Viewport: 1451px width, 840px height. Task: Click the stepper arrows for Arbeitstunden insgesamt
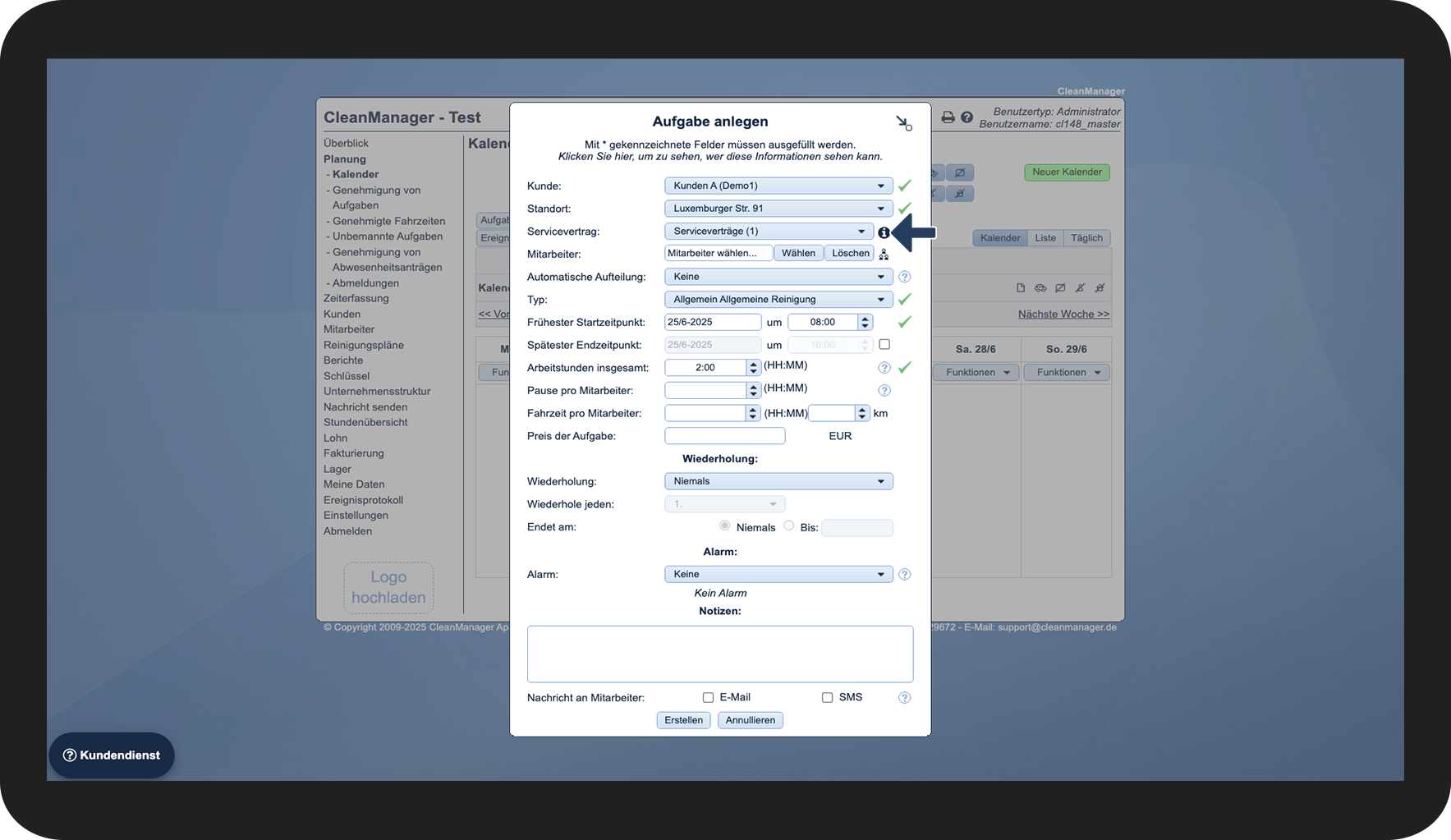pos(753,368)
